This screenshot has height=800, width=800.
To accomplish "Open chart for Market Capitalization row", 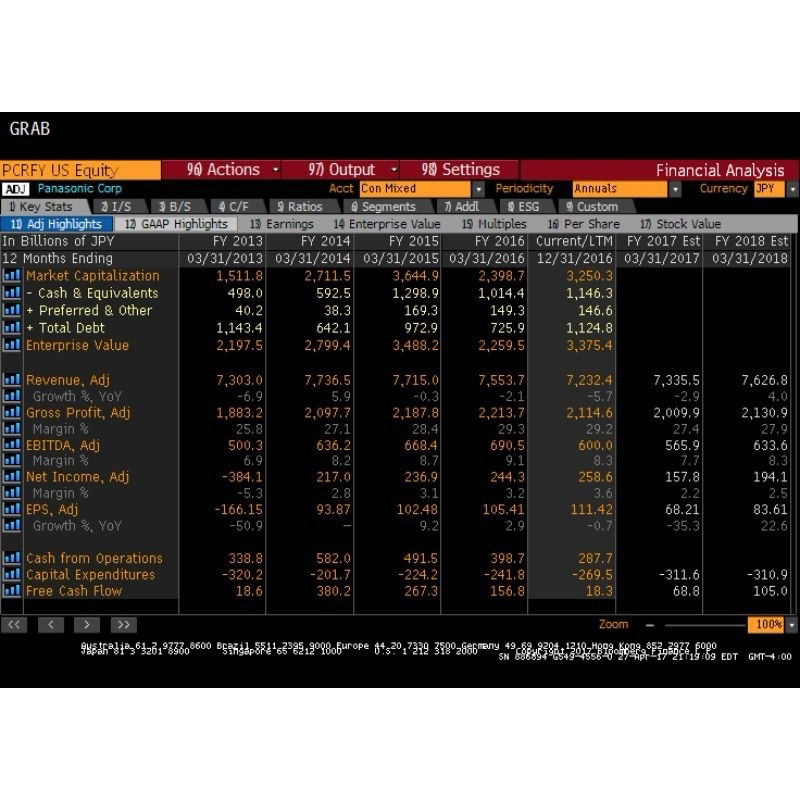I will point(11,275).
